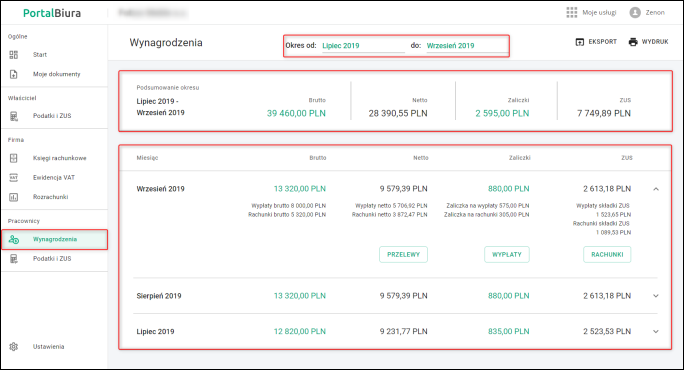Click Lipiec Brutto value 12 820,00 PLN
This screenshot has width=684, height=370.
coord(300,332)
